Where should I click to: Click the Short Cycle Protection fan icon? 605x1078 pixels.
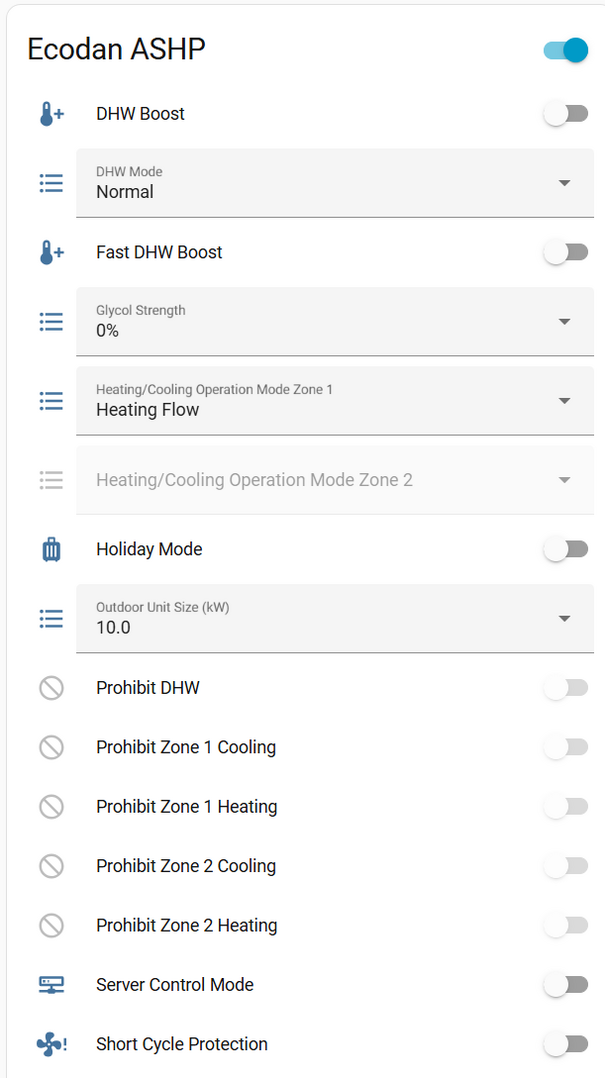click(51, 1045)
